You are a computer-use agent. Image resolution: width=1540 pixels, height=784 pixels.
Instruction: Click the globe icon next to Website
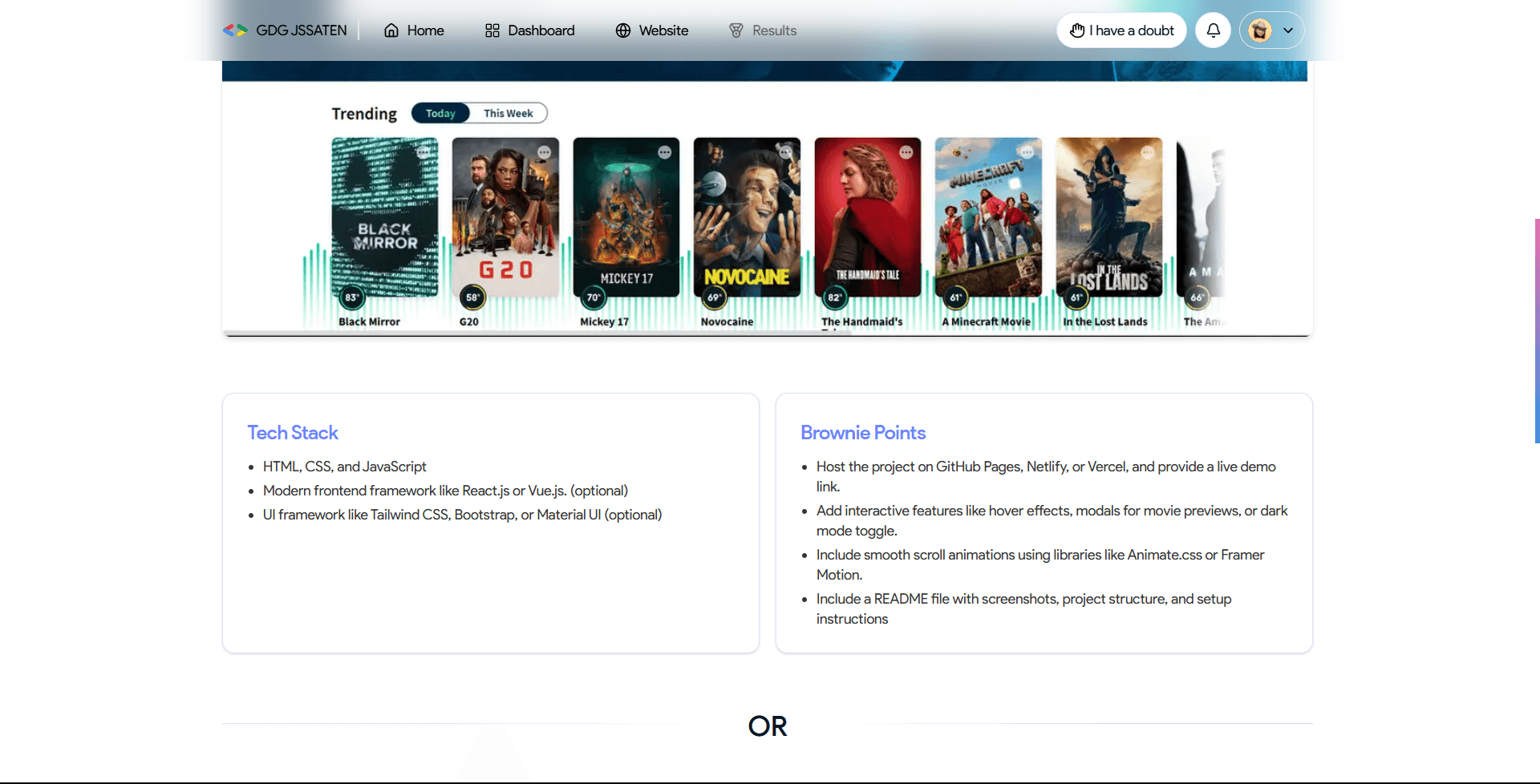[623, 30]
